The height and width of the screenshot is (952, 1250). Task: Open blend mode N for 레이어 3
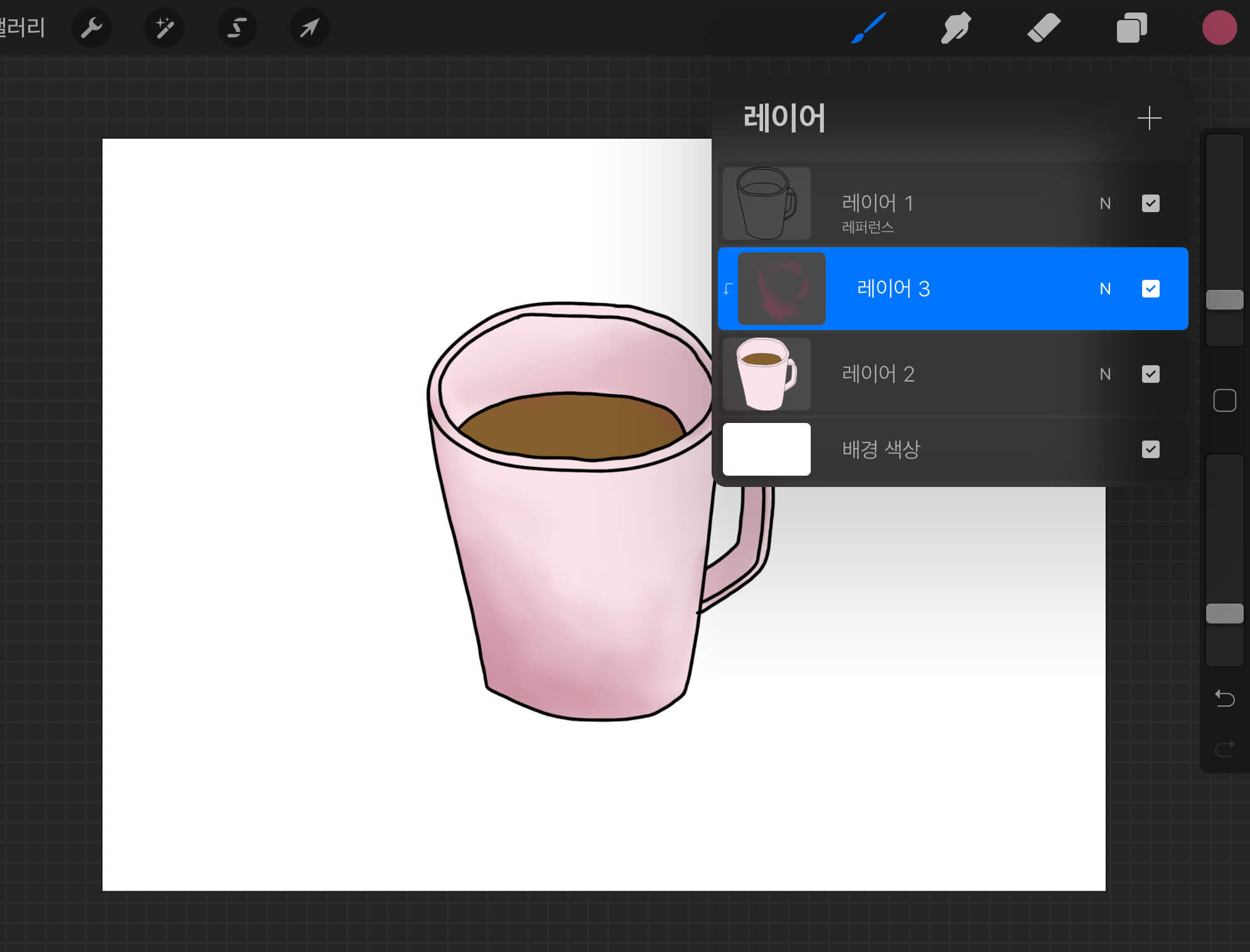(x=1105, y=289)
